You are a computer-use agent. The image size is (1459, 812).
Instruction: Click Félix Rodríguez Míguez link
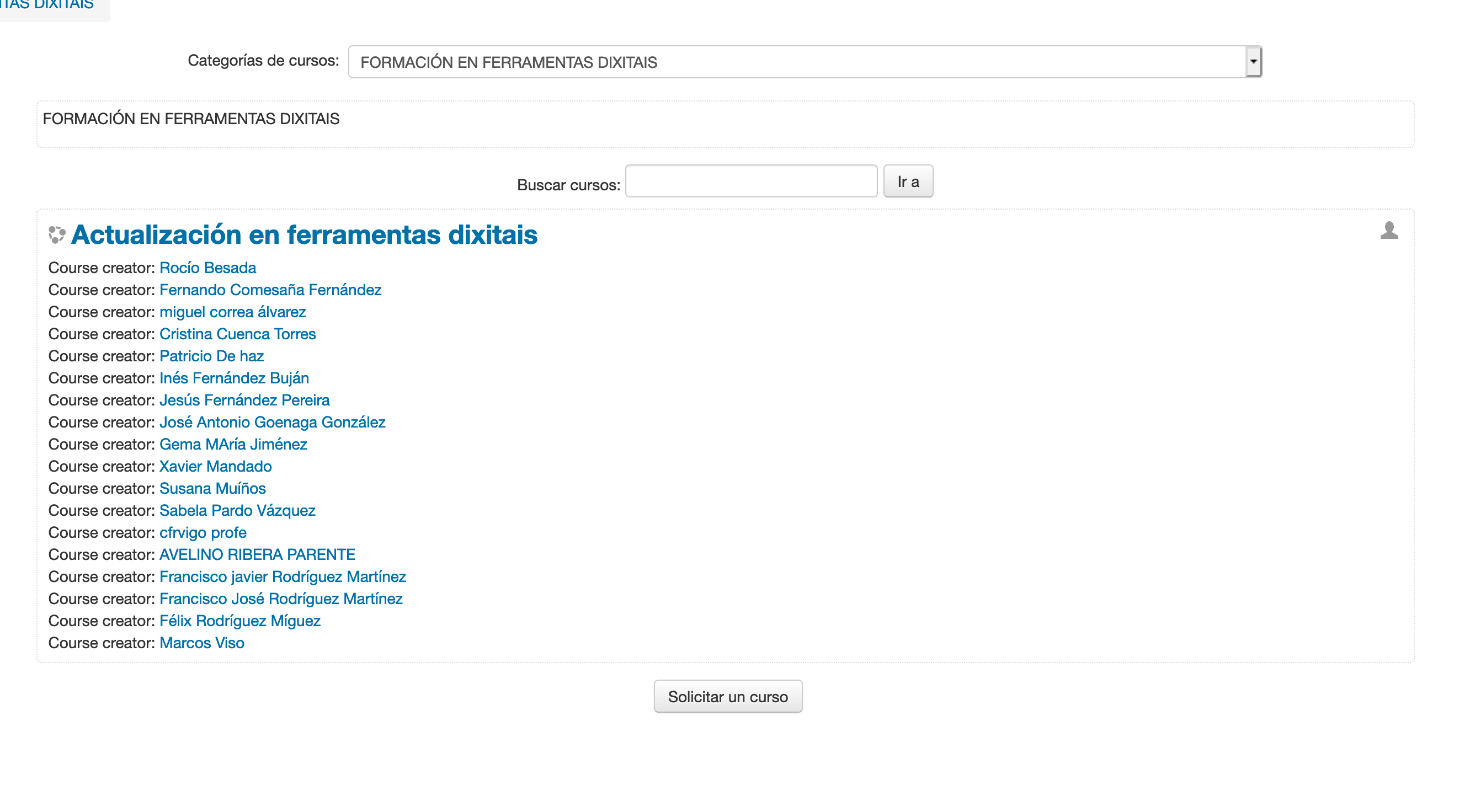click(239, 621)
